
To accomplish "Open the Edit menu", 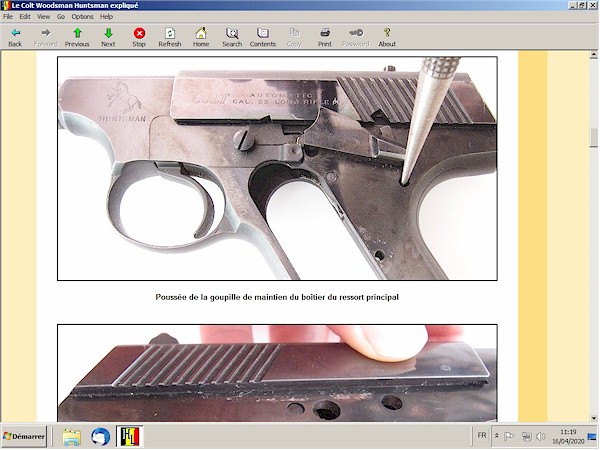I will [x=25, y=16].
